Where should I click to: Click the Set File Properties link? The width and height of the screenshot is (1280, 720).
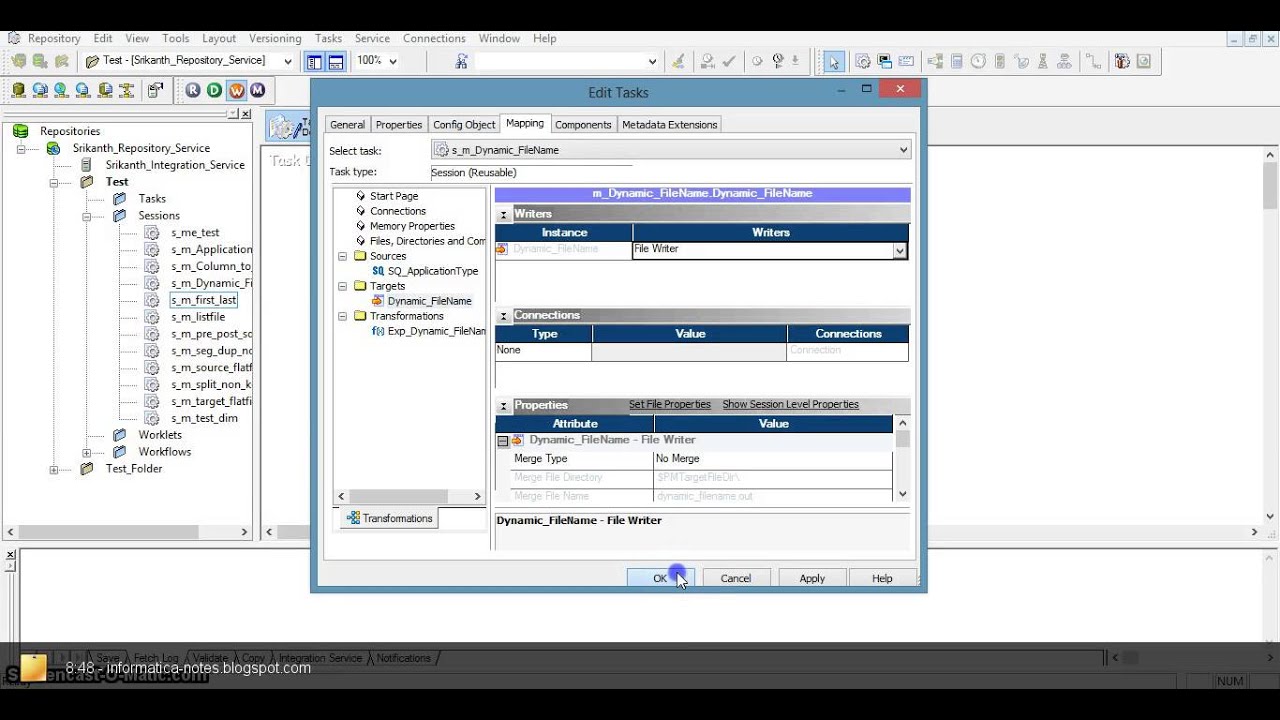670,405
